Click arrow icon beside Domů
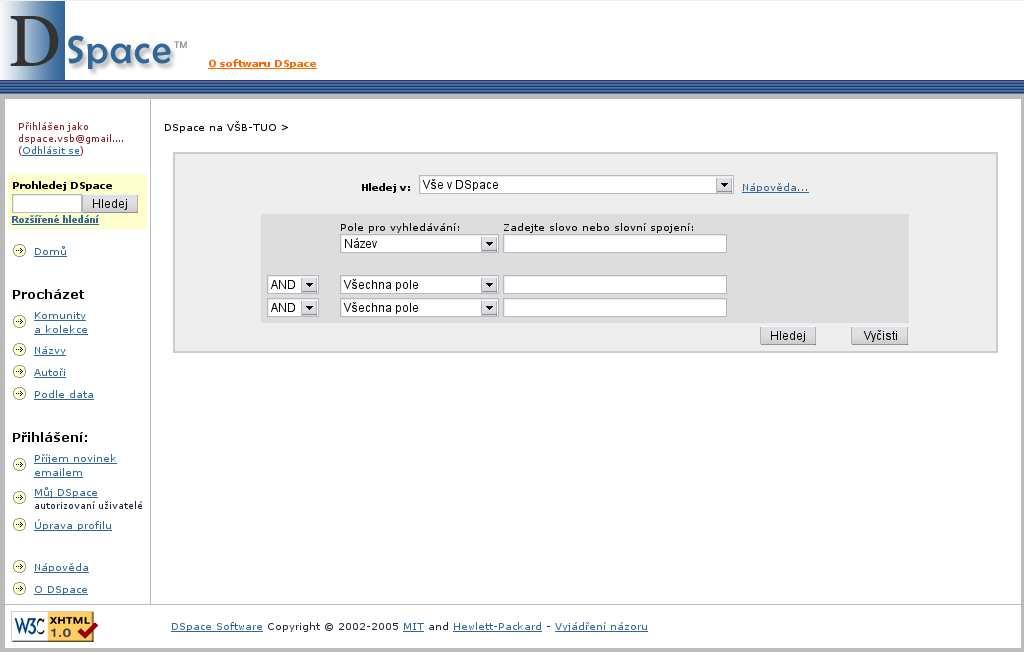This screenshot has width=1024, height=652. 20,251
